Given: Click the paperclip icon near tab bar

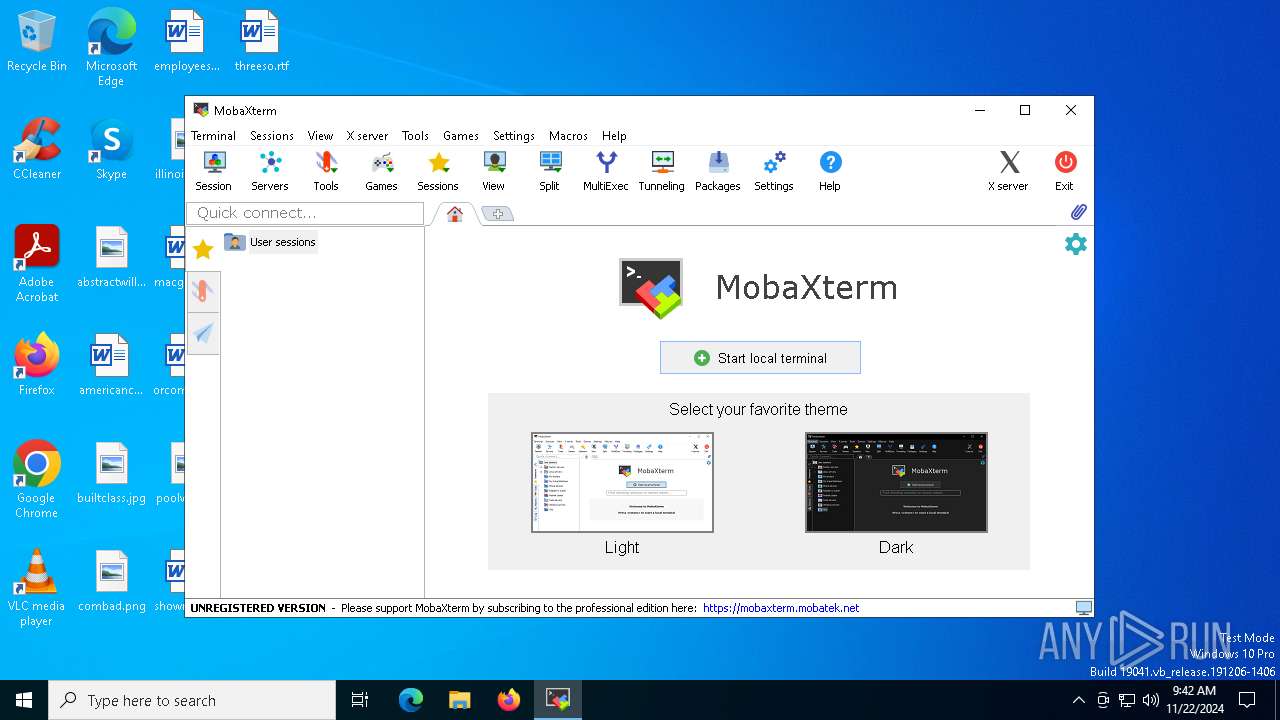Looking at the screenshot, I should [x=1078, y=212].
